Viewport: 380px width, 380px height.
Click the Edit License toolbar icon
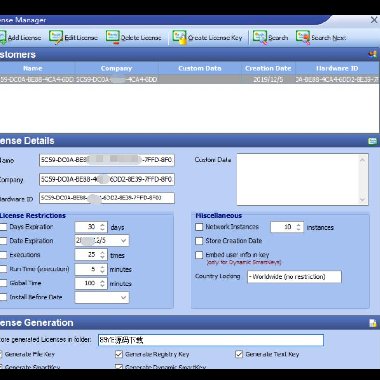coord(56,37)
